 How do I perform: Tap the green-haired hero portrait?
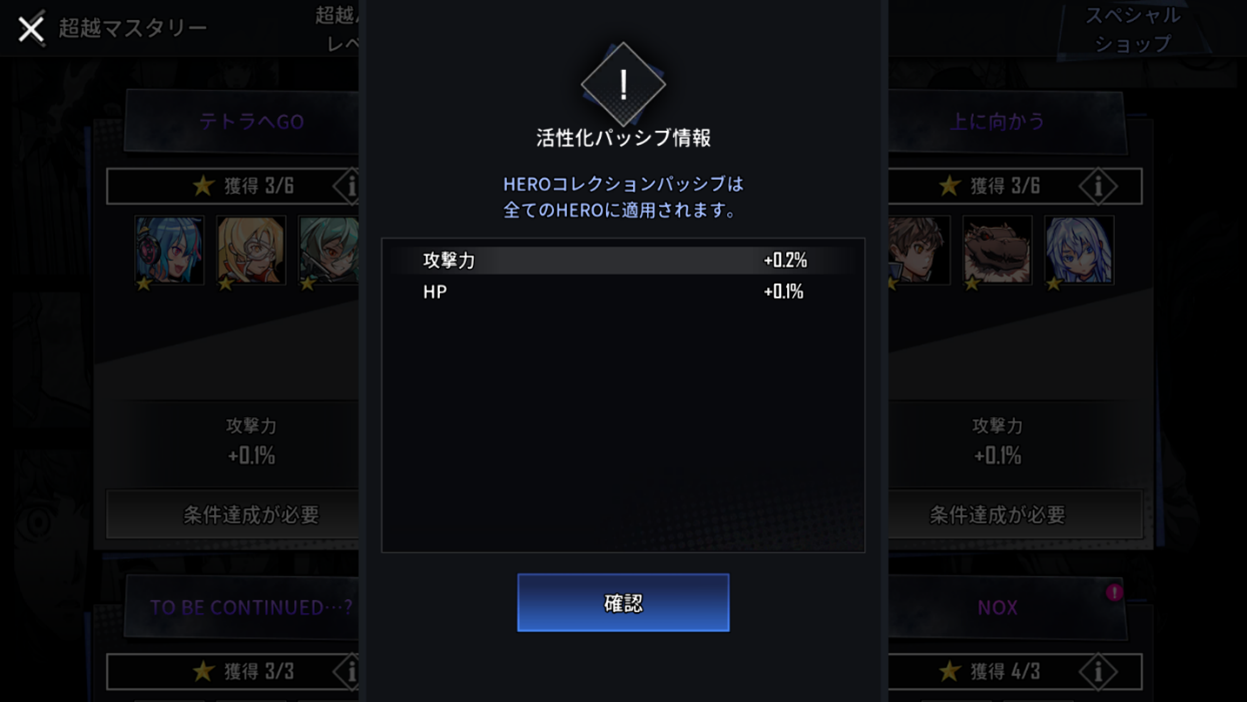click(x=329, y=250)
